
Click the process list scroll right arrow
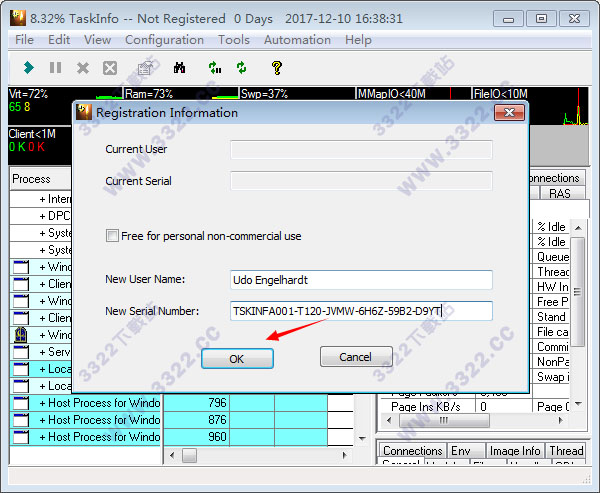tap(344, 455)
